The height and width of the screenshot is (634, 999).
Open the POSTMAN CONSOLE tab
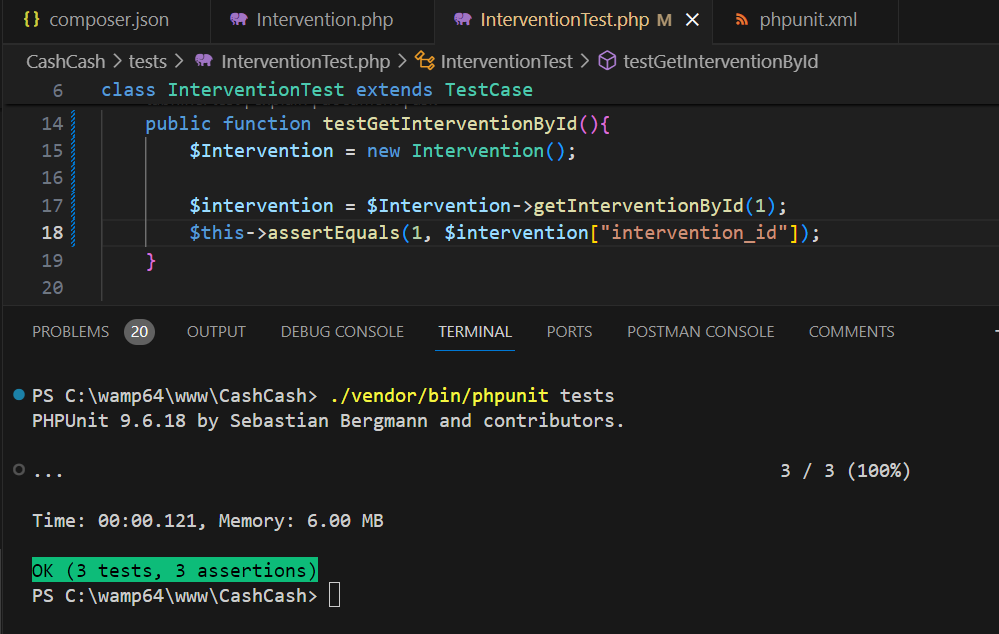pos(700,332)
